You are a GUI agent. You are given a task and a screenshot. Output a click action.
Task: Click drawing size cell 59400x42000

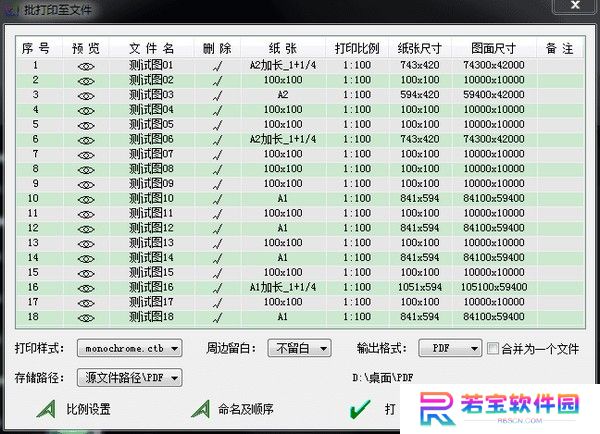point(494,95)
